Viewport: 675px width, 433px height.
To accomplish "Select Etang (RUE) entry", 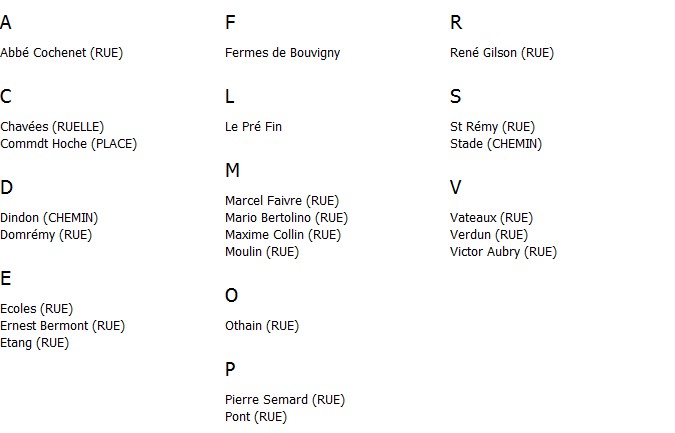I will coord(34,343).
